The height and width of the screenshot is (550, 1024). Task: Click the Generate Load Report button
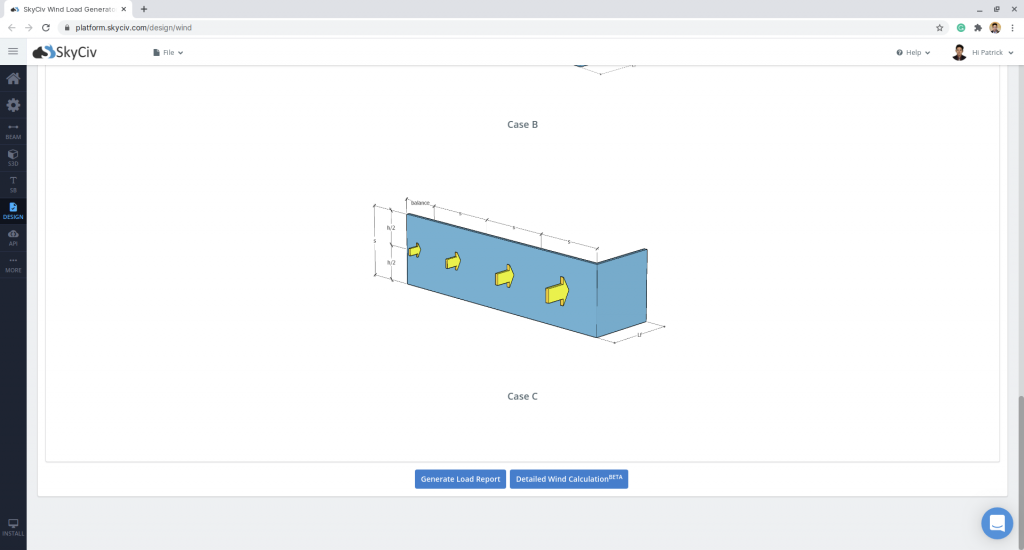460,479
